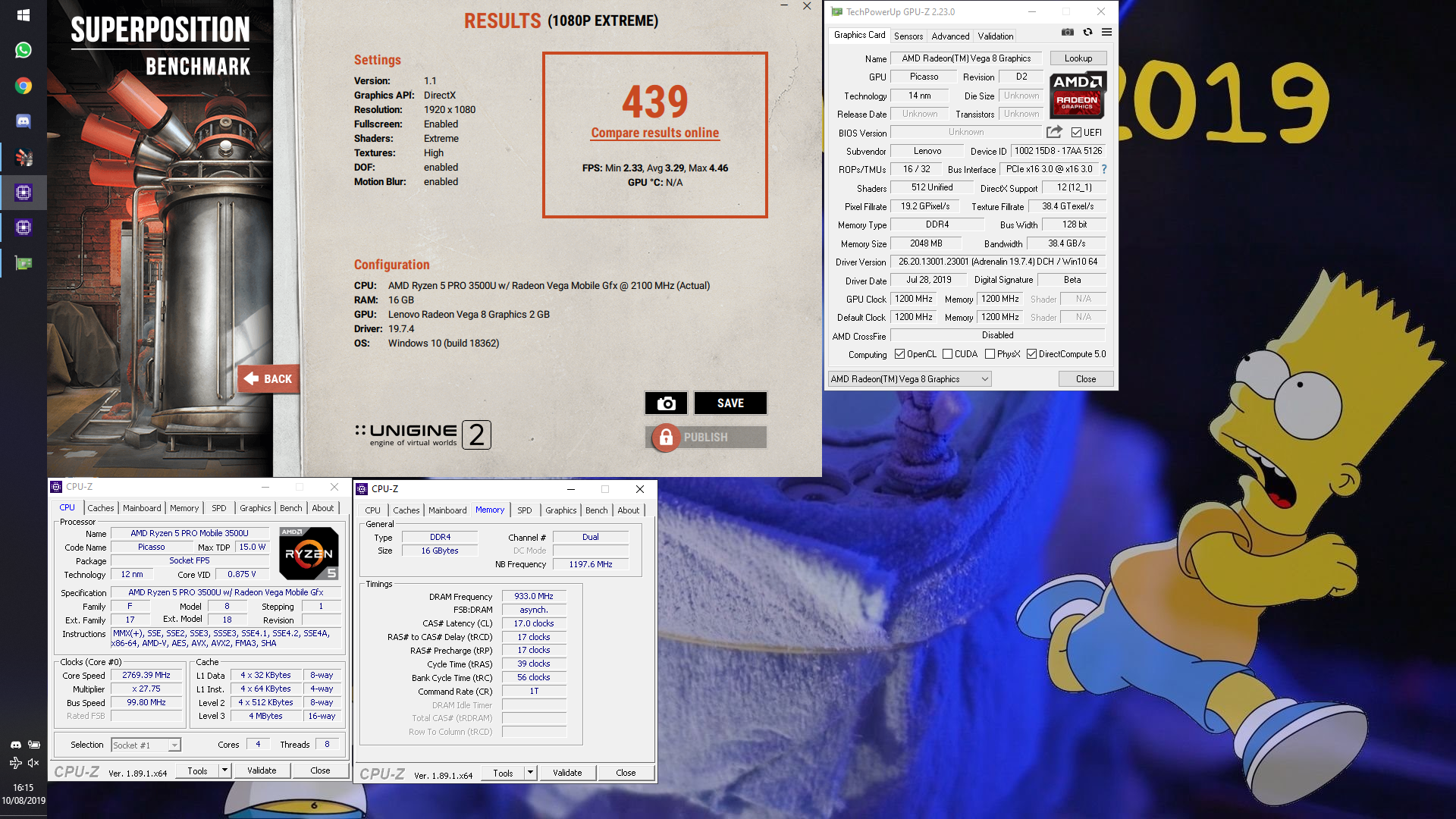
Task: Click the Superposition screenshot camera button
Action: coord(666,403)
